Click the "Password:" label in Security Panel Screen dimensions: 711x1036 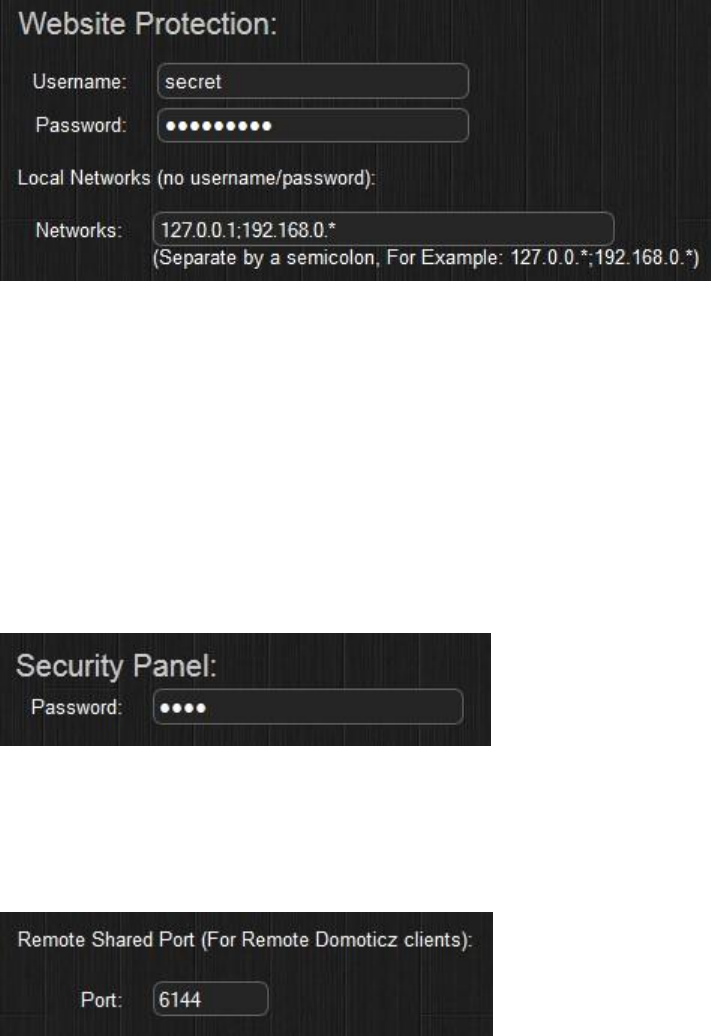[77, 707]
